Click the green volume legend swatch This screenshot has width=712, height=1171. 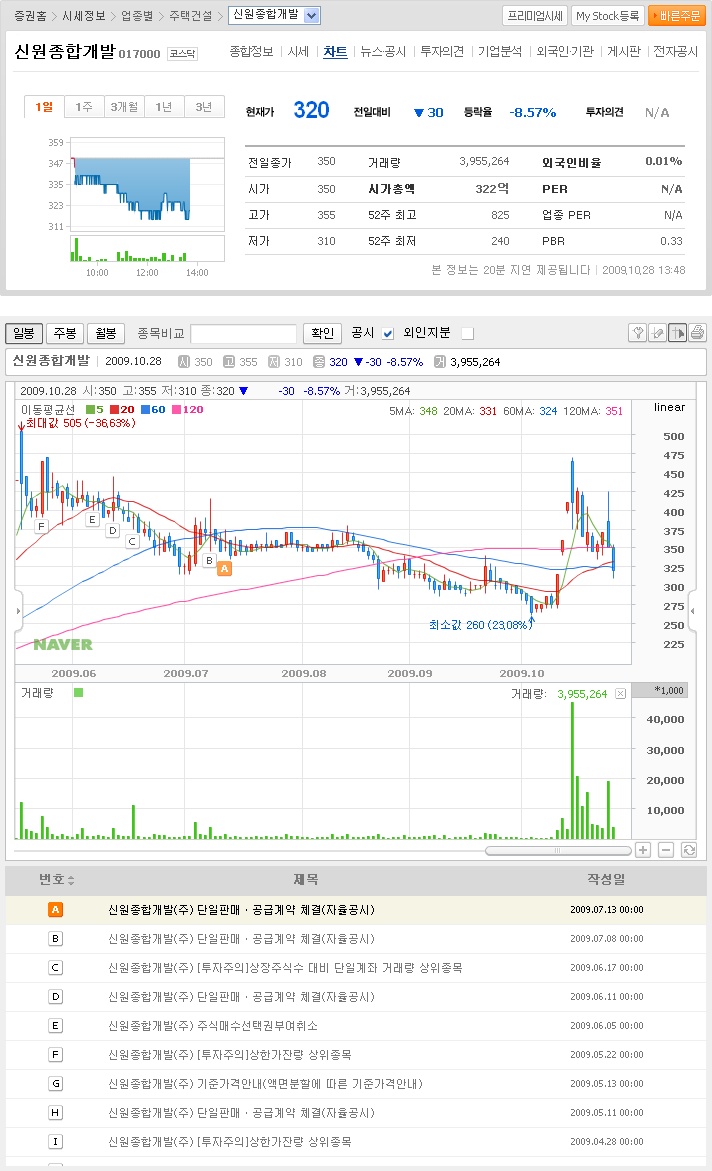[78, 692]
